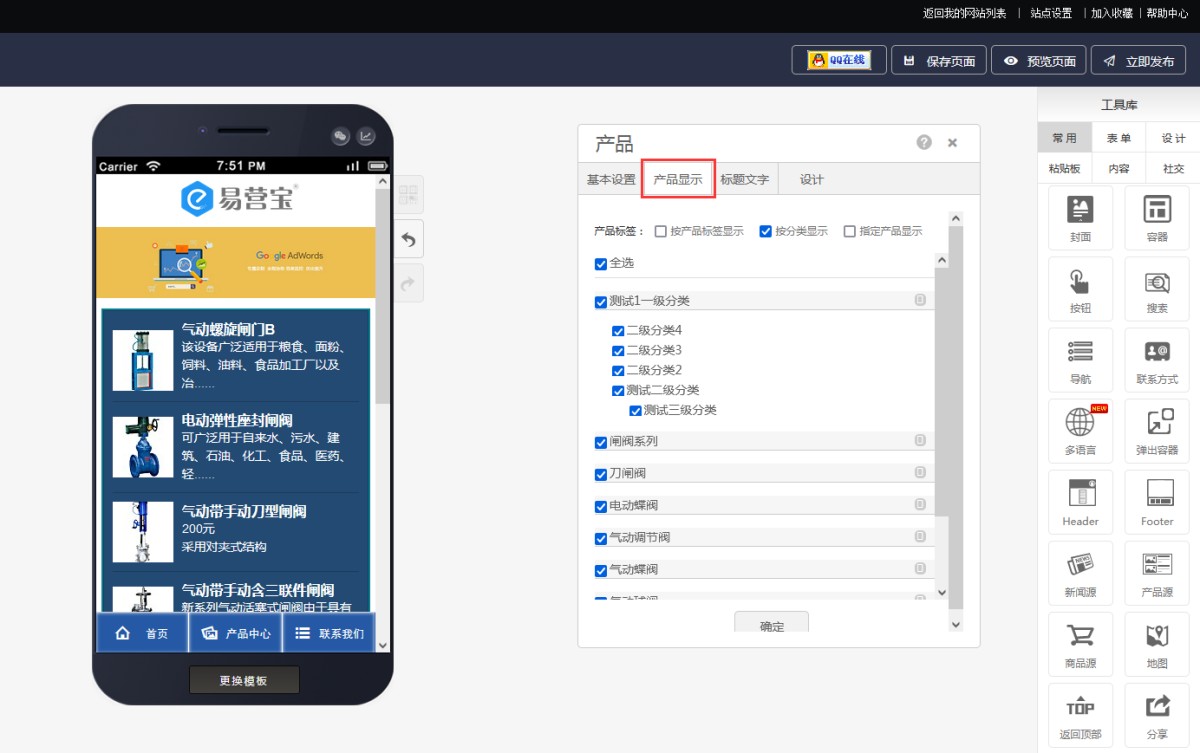Open 站点设置 site settings link
The width and height of the screenshot is (1200, 753).
click(1051, 13)
